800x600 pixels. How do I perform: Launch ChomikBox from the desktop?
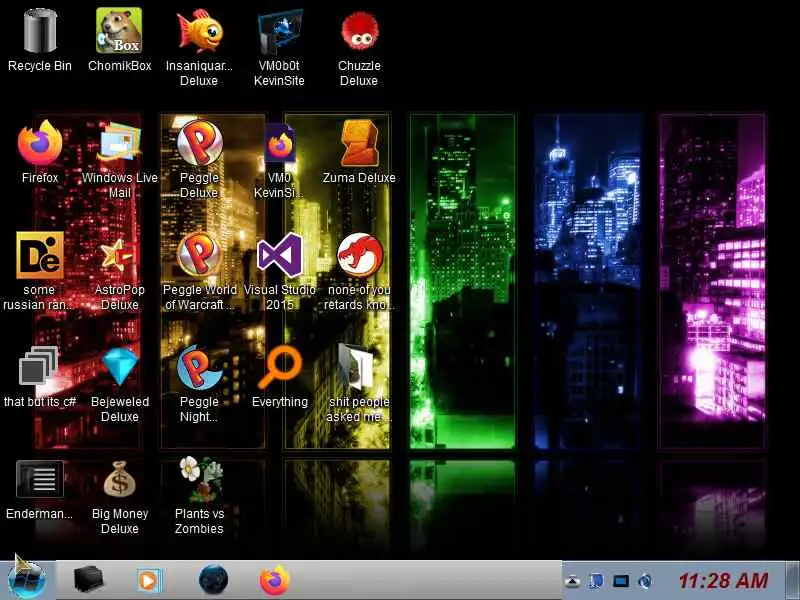coord(119,31)
